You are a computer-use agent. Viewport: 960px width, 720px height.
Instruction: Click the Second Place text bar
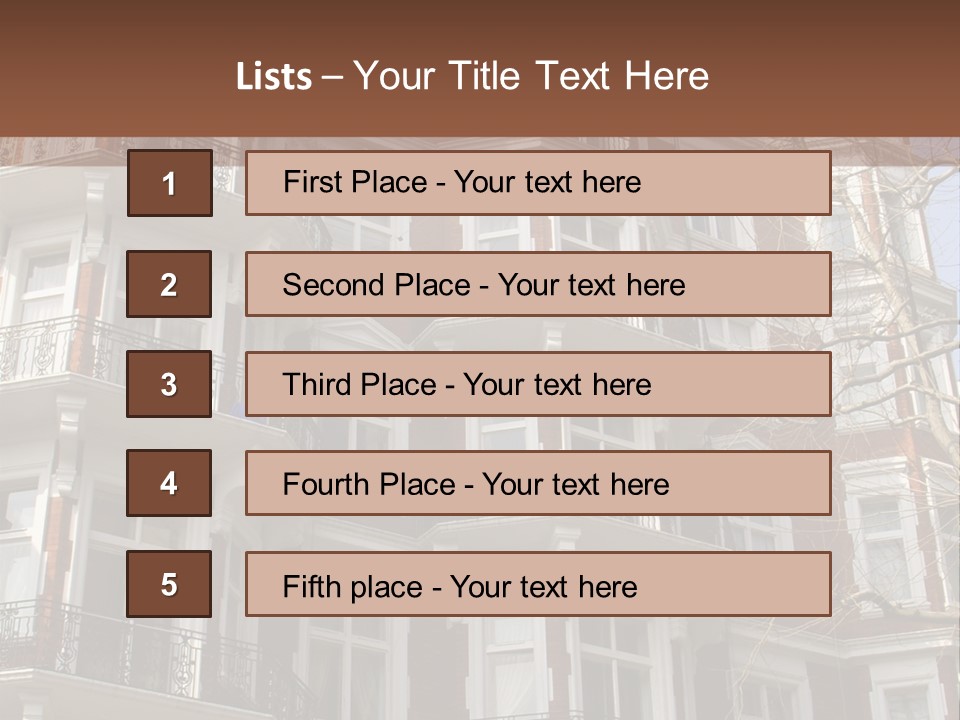point(538,284)
